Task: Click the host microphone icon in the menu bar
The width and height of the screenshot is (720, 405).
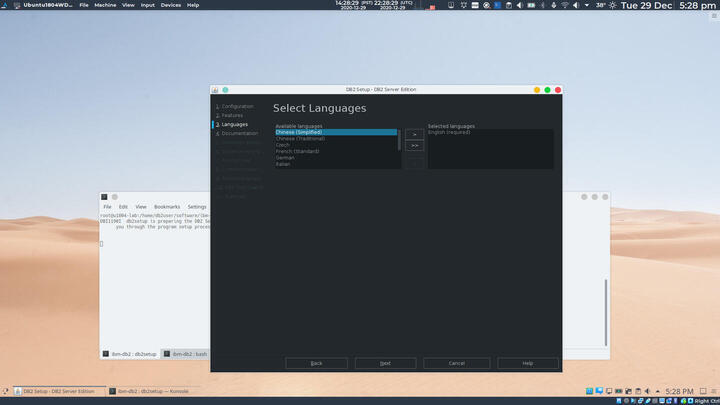Action: [x=553, y=5]
